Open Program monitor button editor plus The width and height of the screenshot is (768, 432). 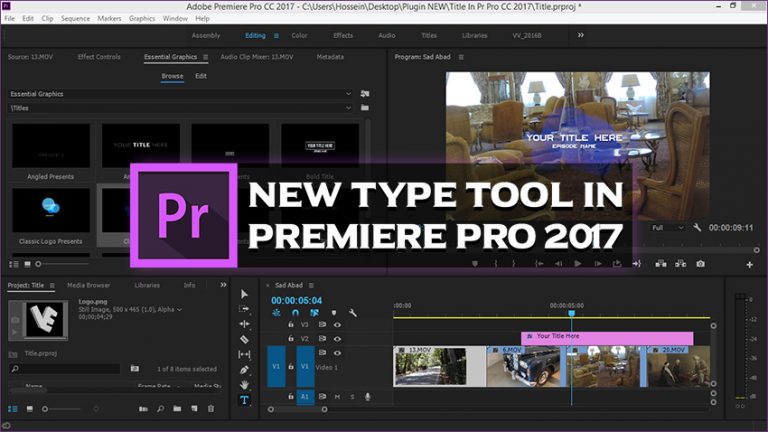click(x=749, y=265)
